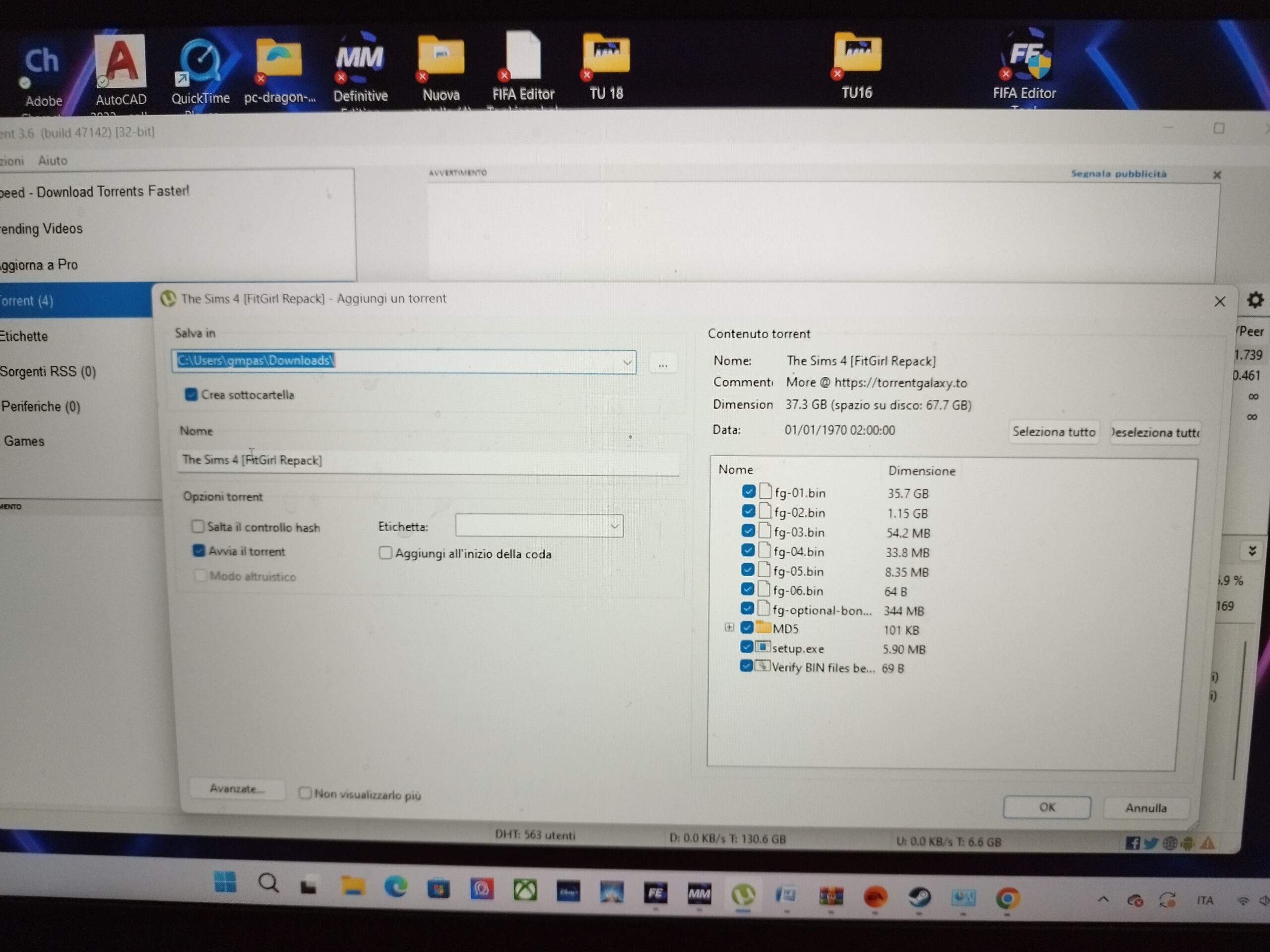1270x952 pixels.
Task: Select Sorgenti RSS (0) in sidebar
Action: point(48,371)
